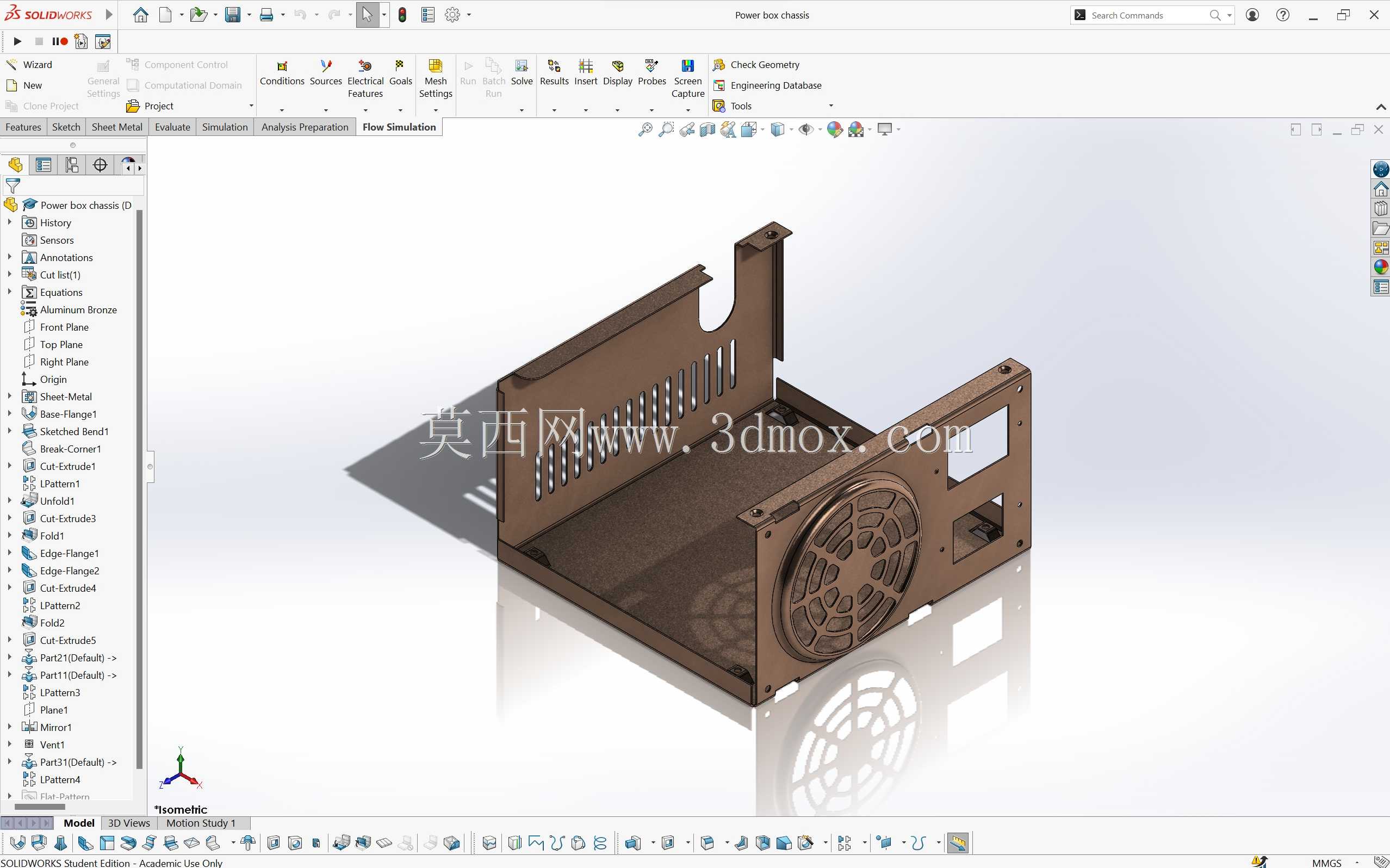Open the Tools dropdown arrow
The width and height of the screenshot is (1390, 868).
click(830, 106)
